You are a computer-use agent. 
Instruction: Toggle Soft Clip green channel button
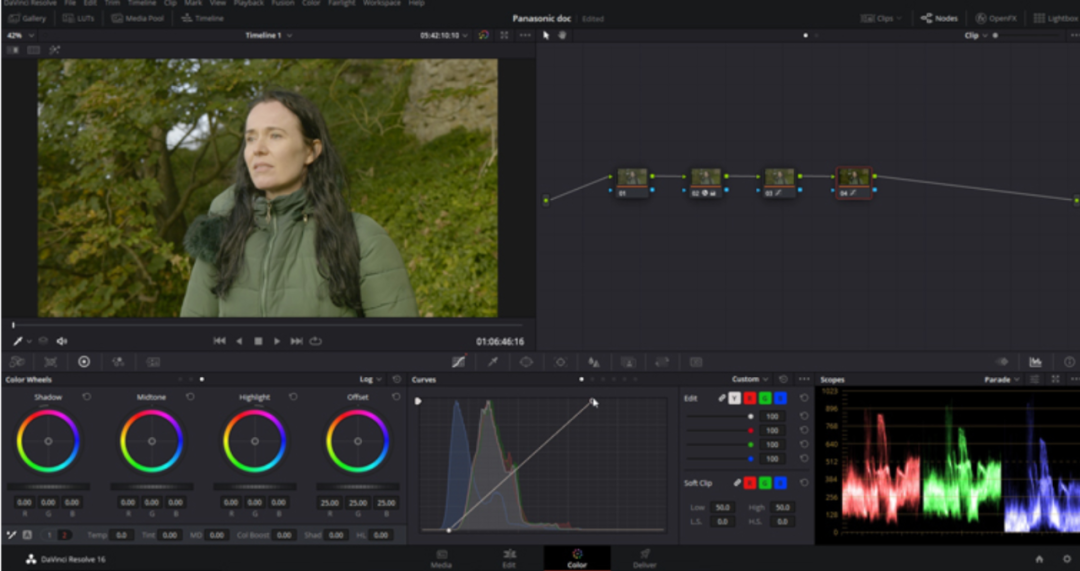tap(765, 483)
